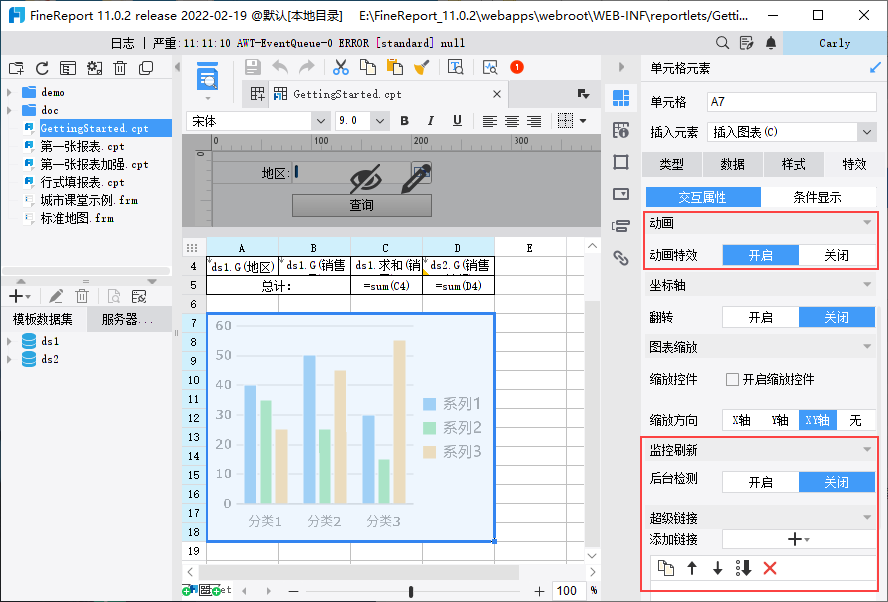The image size is (888, 602).
Task: Open the 添加链接 plus dropdown
Action: point(799,539)
